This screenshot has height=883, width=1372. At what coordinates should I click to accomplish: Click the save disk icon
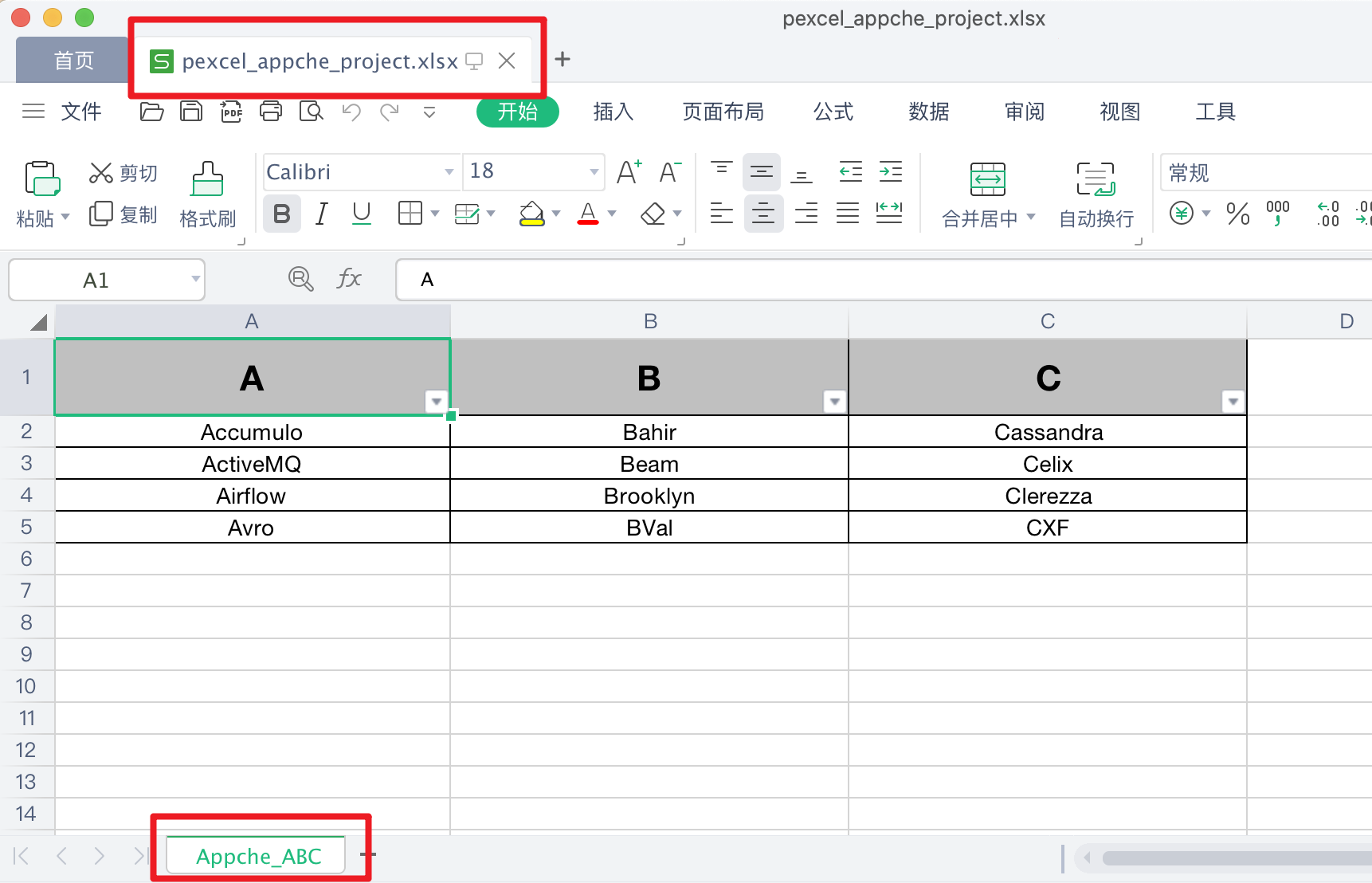(x=191, y=112)
